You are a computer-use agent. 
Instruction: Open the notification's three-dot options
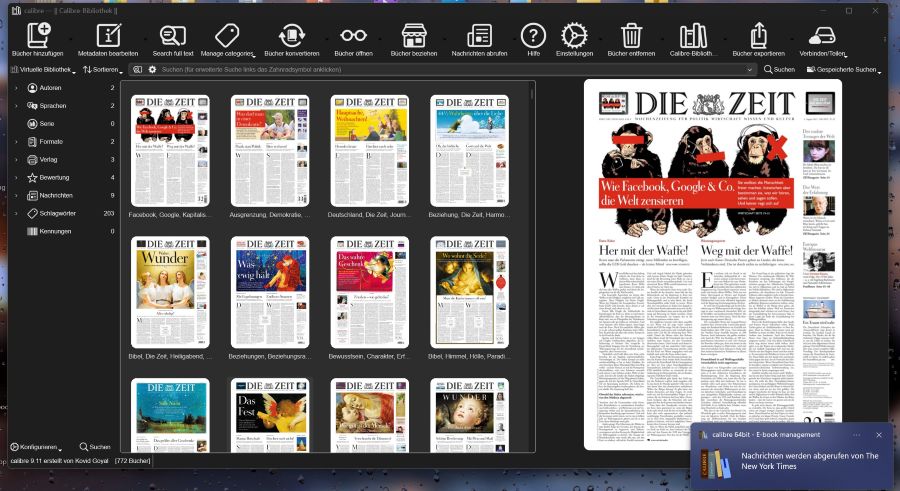click(x=856, y=435)
